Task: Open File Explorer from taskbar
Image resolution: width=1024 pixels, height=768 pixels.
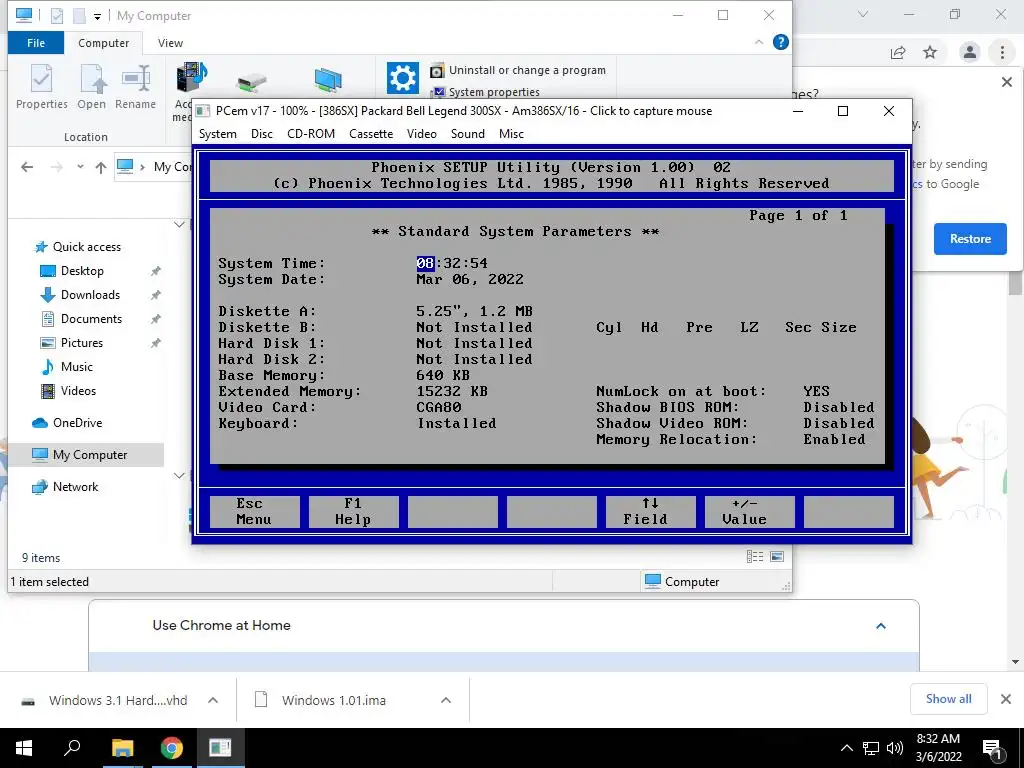Action: 122,748
